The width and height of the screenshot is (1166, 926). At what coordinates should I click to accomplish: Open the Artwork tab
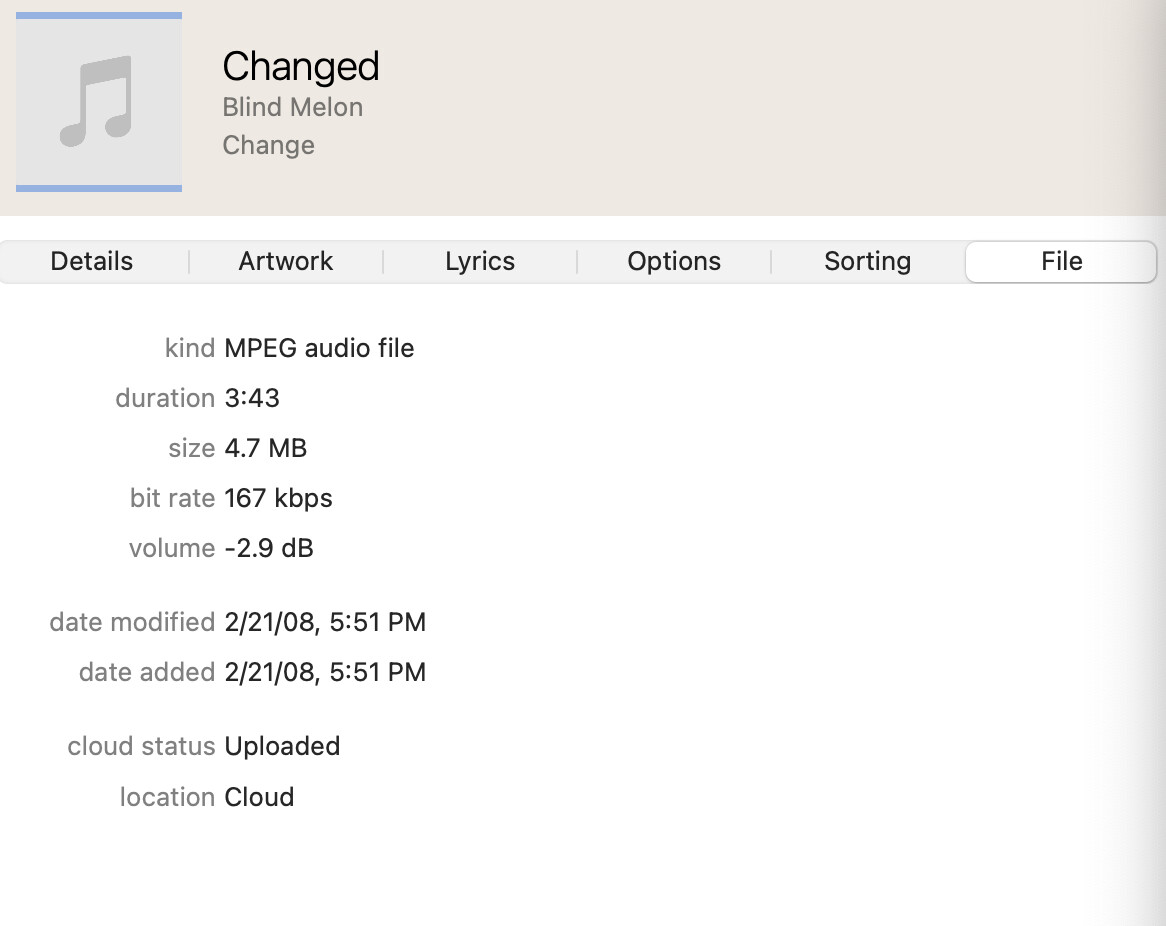point(286,261)
